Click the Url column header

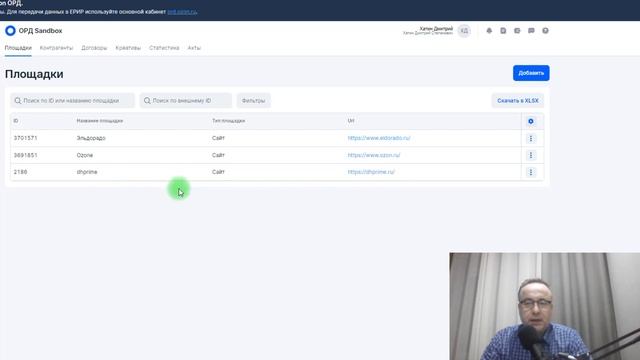(x=351, y=121)
